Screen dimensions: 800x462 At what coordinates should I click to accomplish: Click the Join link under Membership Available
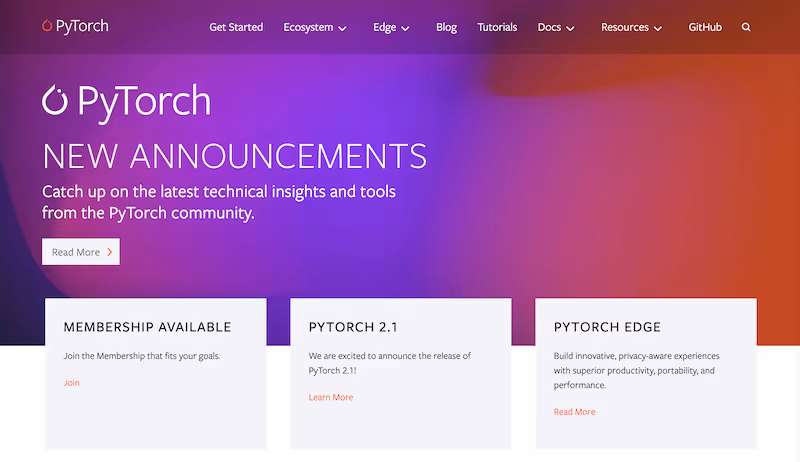point(71,382)
